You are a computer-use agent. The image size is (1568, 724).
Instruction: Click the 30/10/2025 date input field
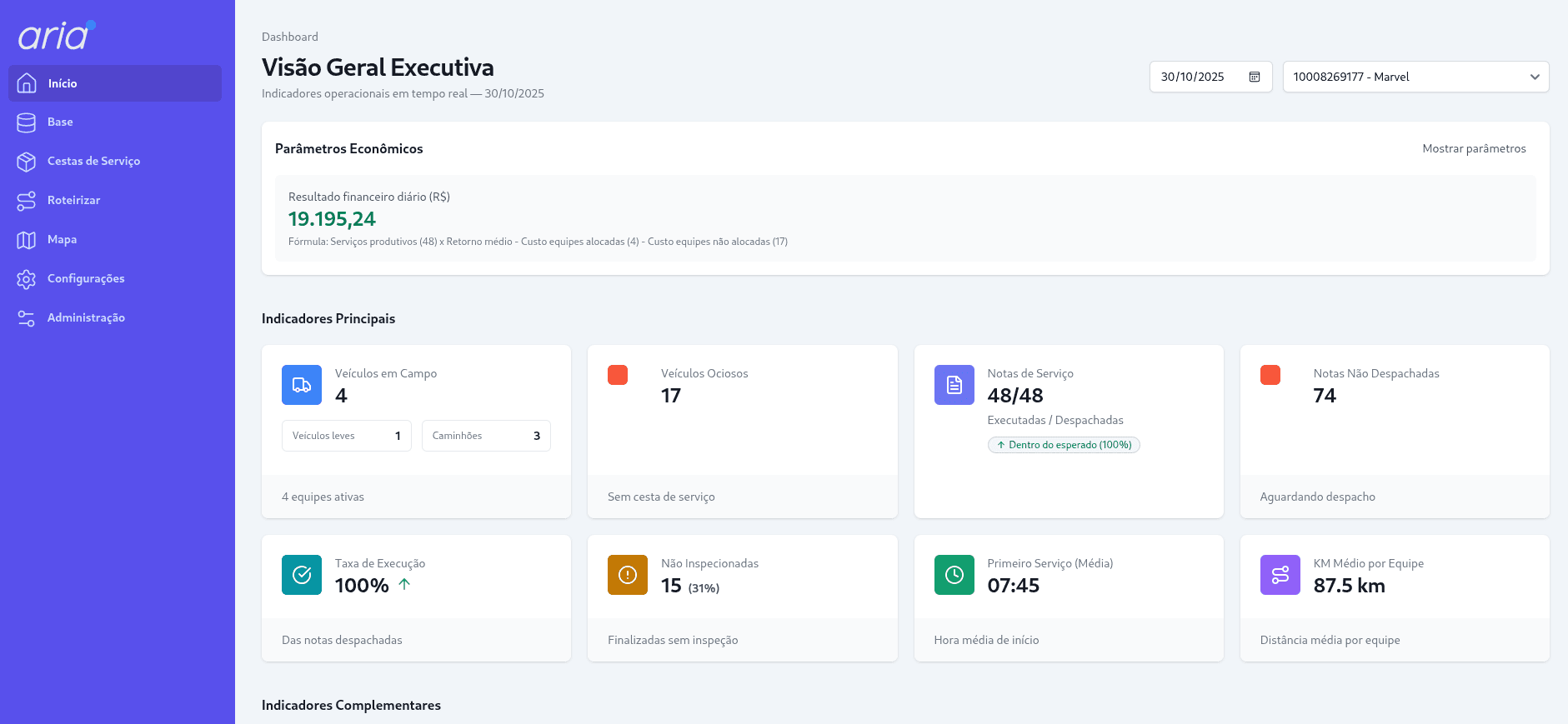[x=1195, y=77]
